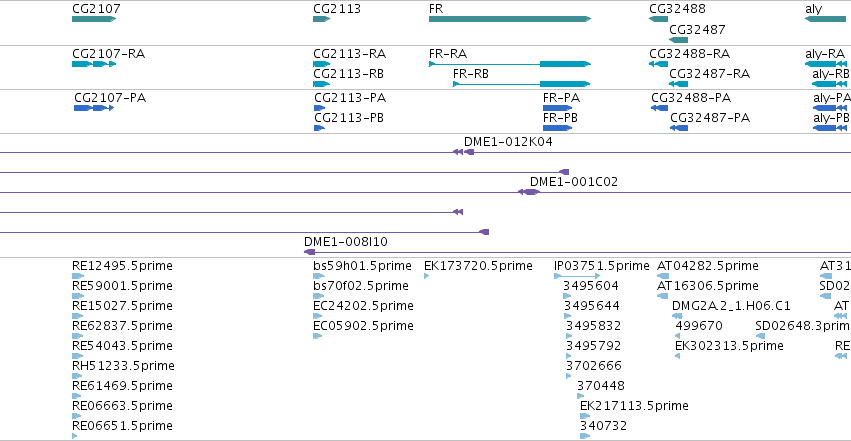Screen dimensions: 851x441
Task: Select the DME1-001C02 label
Action: tap(574, 182)
